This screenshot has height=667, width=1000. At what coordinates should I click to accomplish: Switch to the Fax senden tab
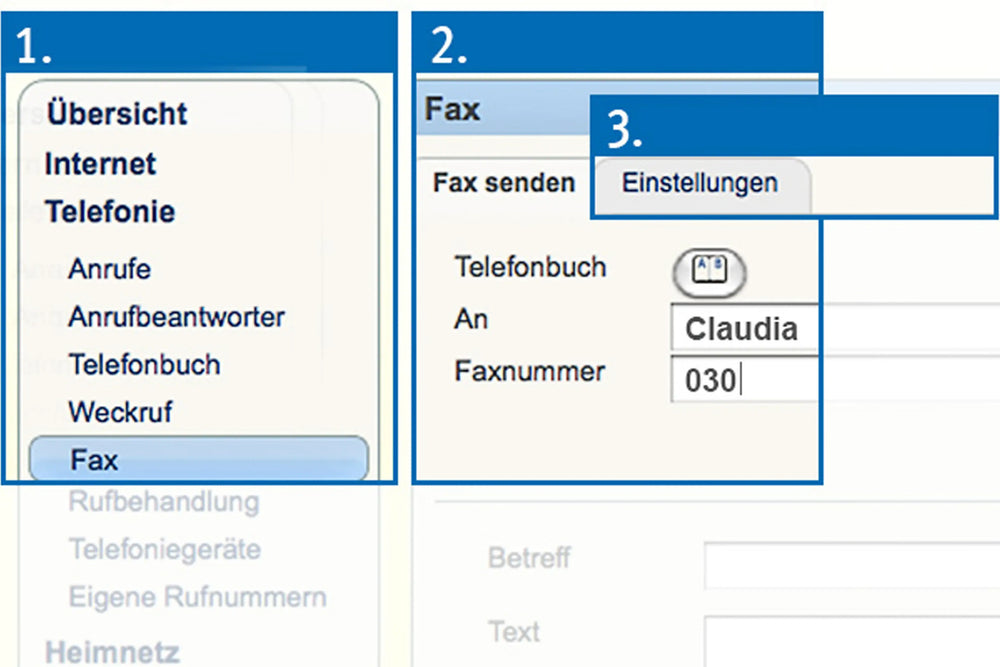tap(503, 183)
